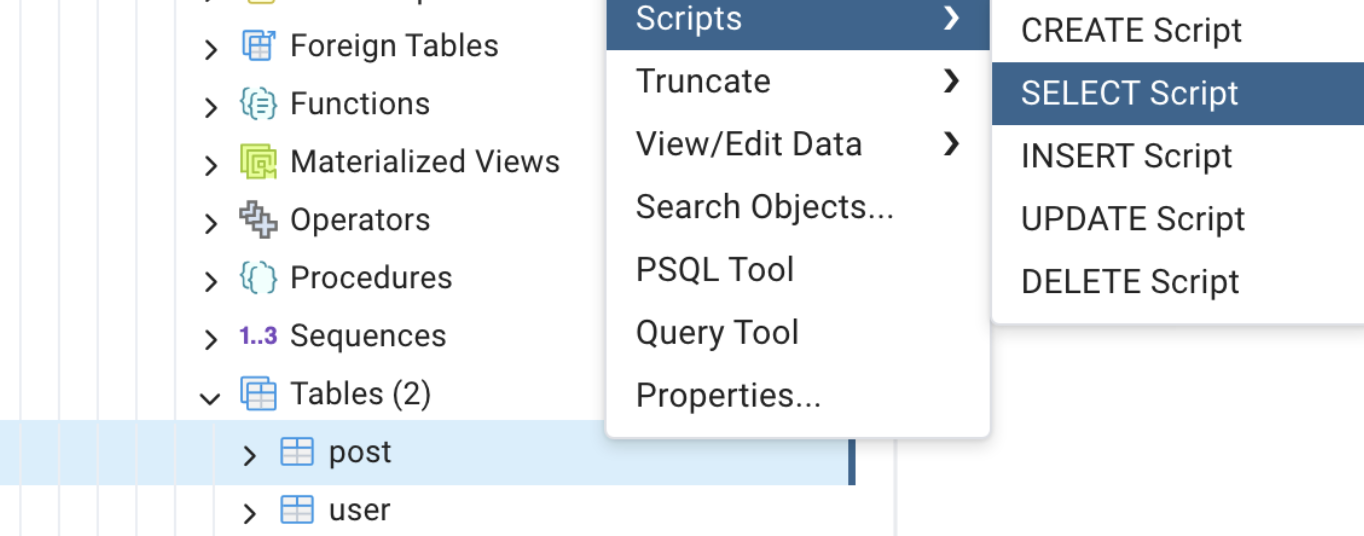The height and width of the screenshot is (536, 1364).
Task: Expand the Functions tree node
Action: click(210, 107)
